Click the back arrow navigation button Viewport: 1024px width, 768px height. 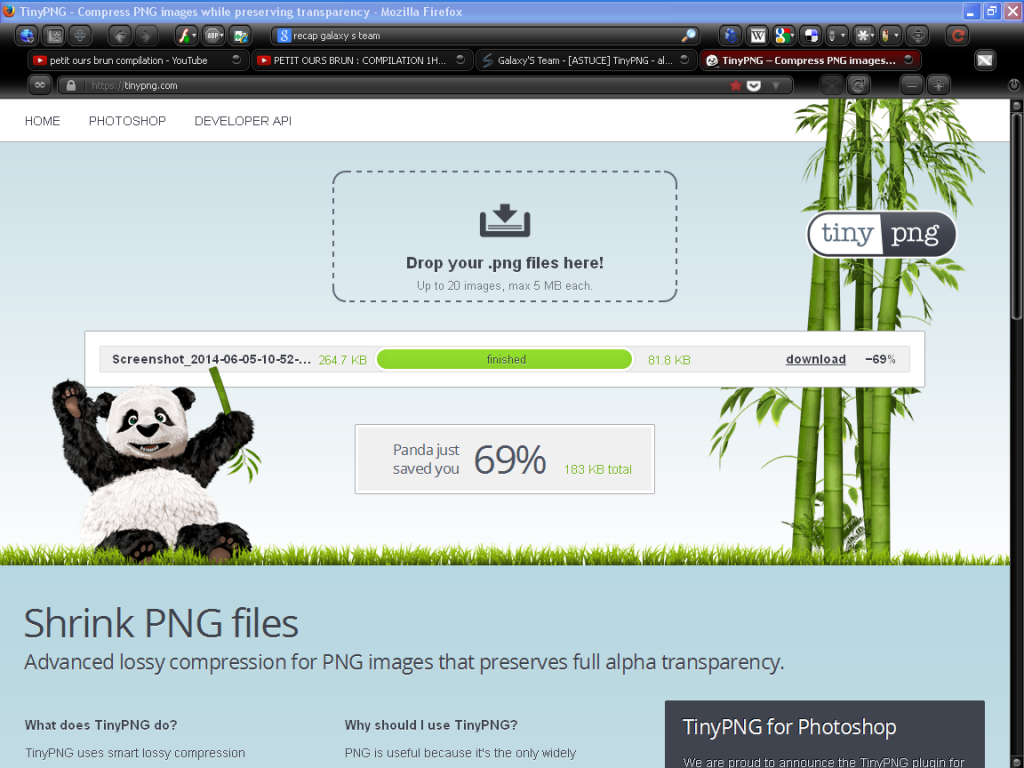coord(120,36)
